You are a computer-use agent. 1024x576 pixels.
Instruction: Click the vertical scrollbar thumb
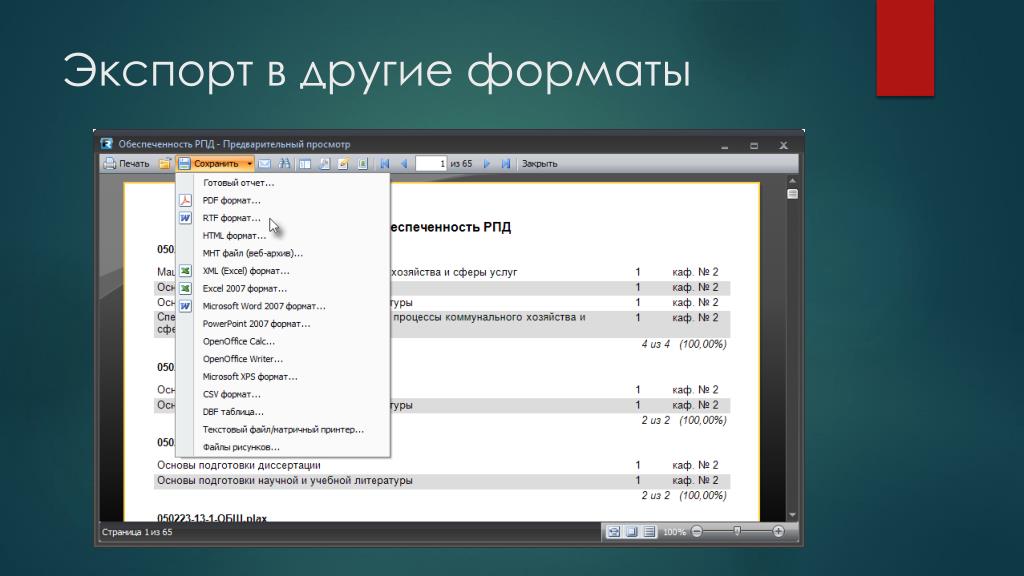pos(792,194)
